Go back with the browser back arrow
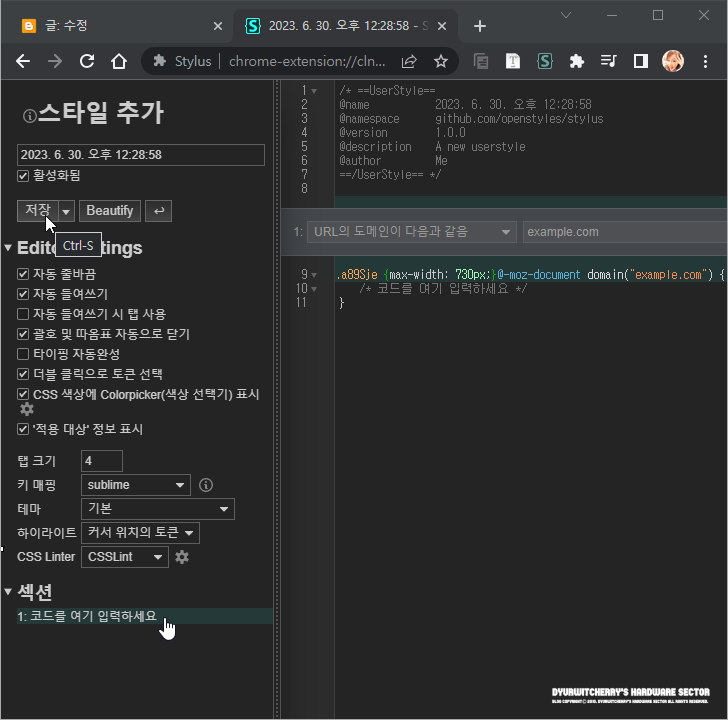728x720 pixels. pos(23,61)
